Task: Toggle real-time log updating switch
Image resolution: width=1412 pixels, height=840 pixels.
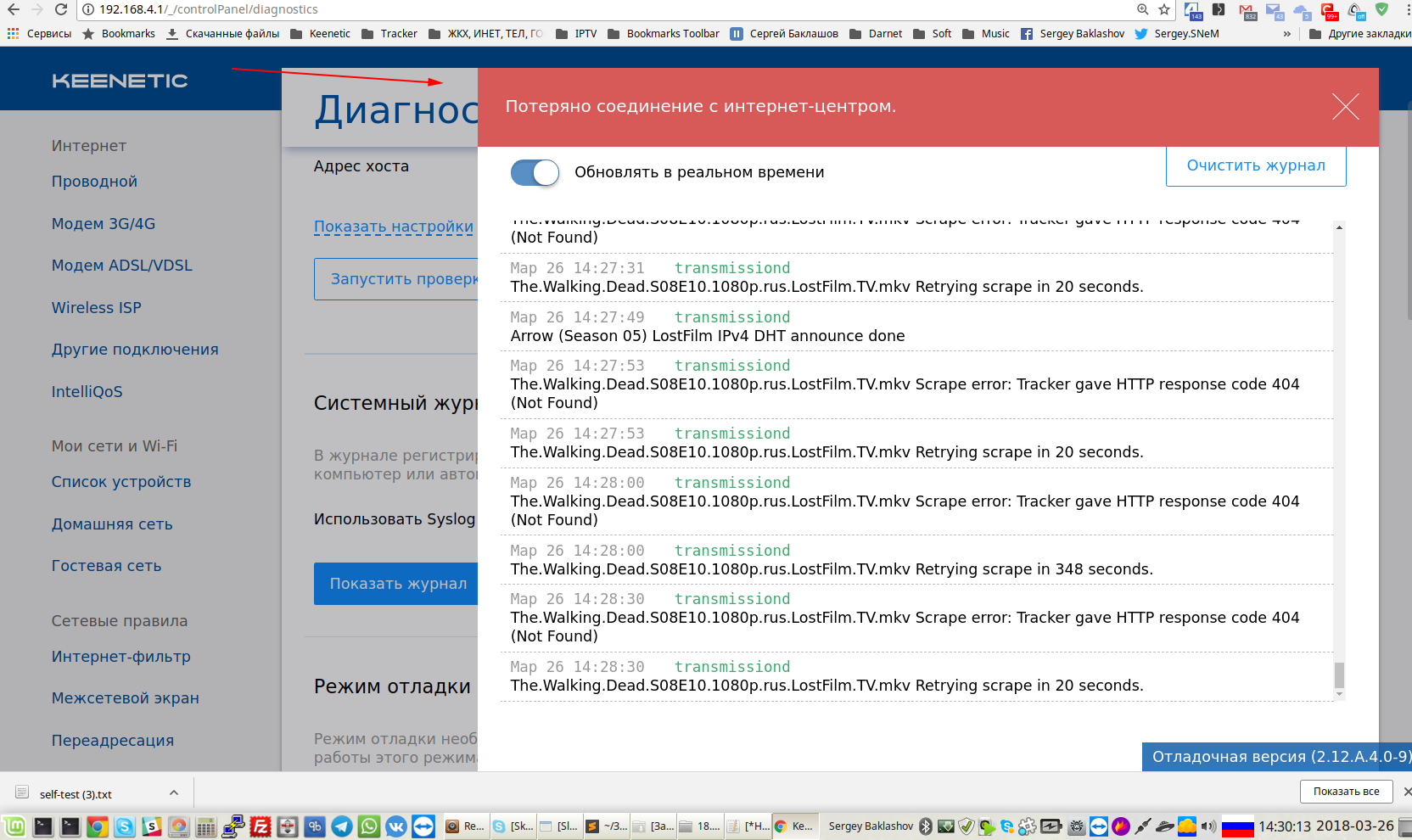Action: point(535,172)
